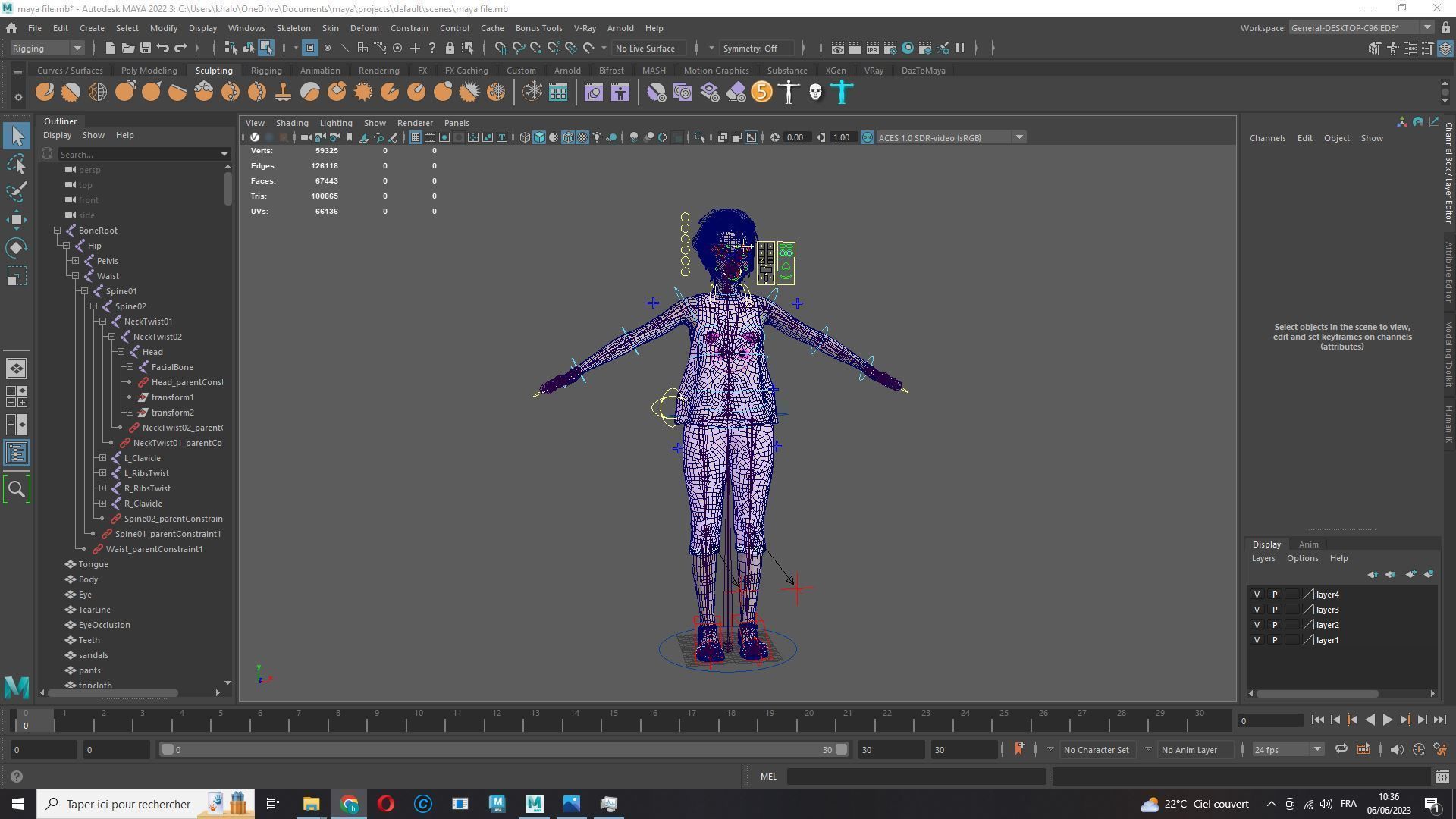This screenshot has height=819, width=1456.
Task: Switch to the Poly Modeling shelf tab
Action: click(x=149, y=71)
